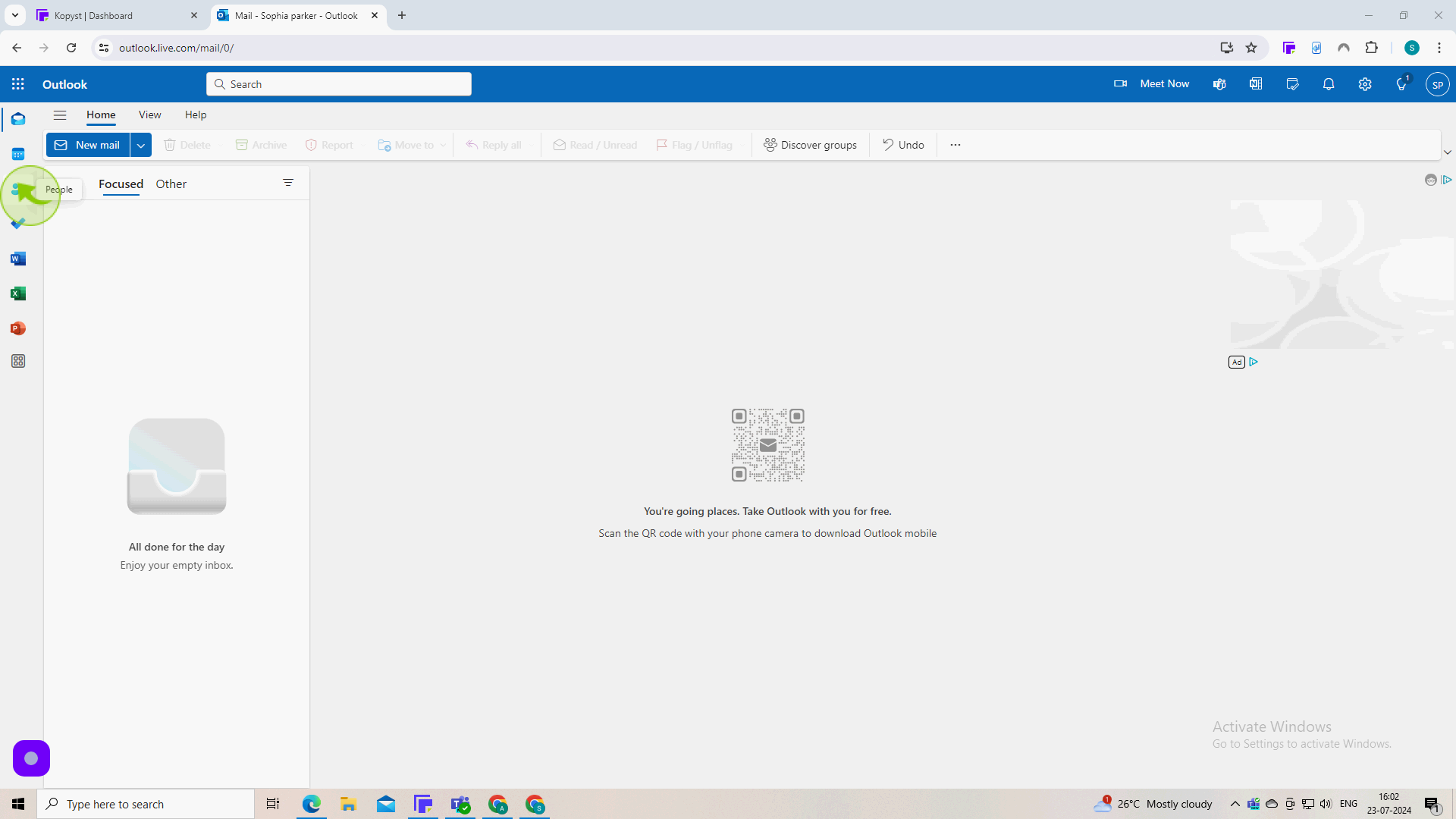This screenshot has height=819, width=1456.
Task: Select the Other inbox tab
Action: 171,184
